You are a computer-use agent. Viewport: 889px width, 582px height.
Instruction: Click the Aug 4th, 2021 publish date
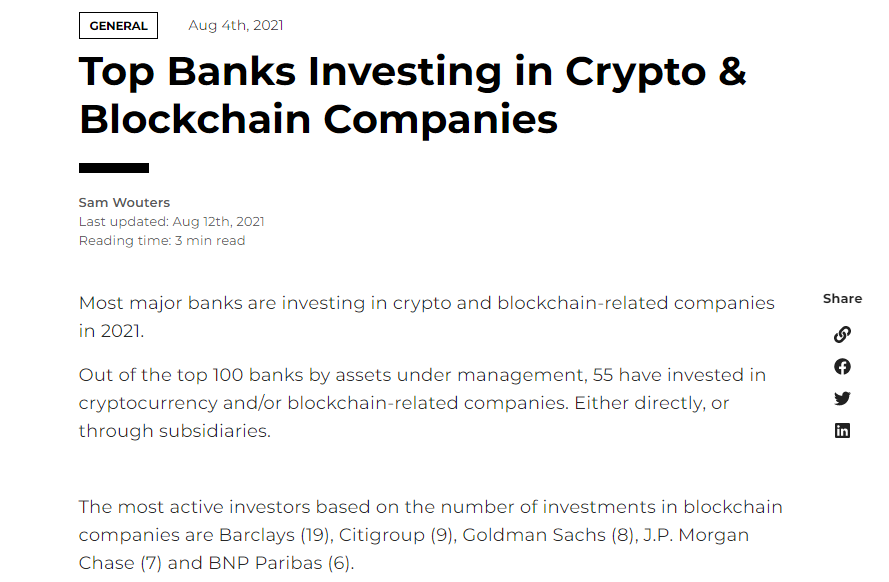[236, 26]
